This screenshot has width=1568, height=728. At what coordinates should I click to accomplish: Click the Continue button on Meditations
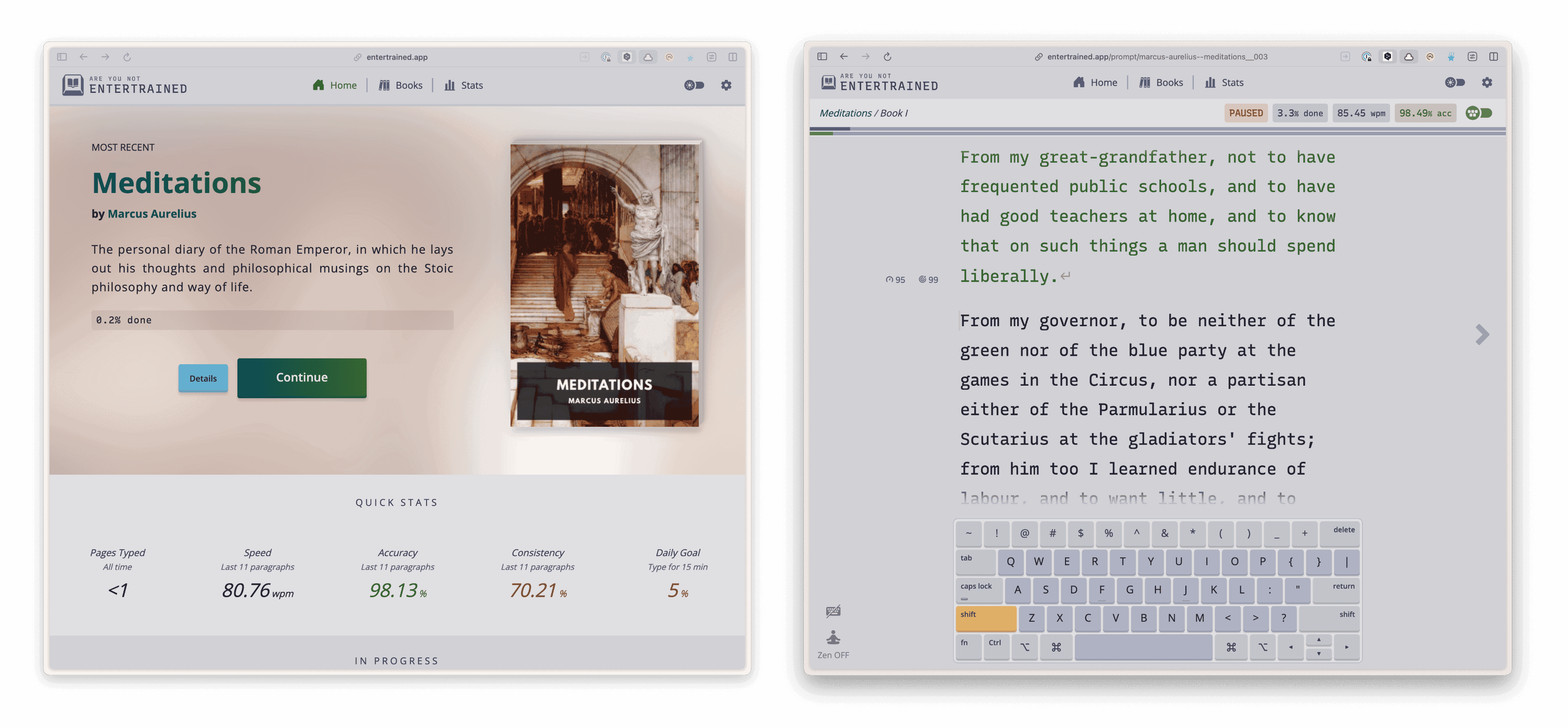(302, 377)
